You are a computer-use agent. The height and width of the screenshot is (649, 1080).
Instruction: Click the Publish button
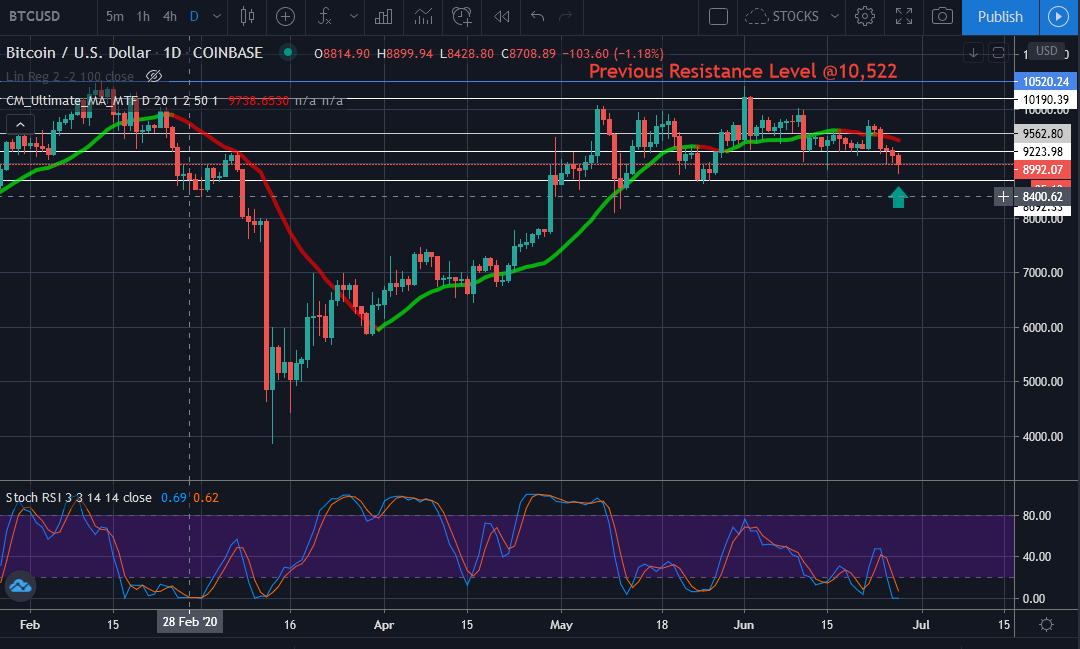point(1000,16)
